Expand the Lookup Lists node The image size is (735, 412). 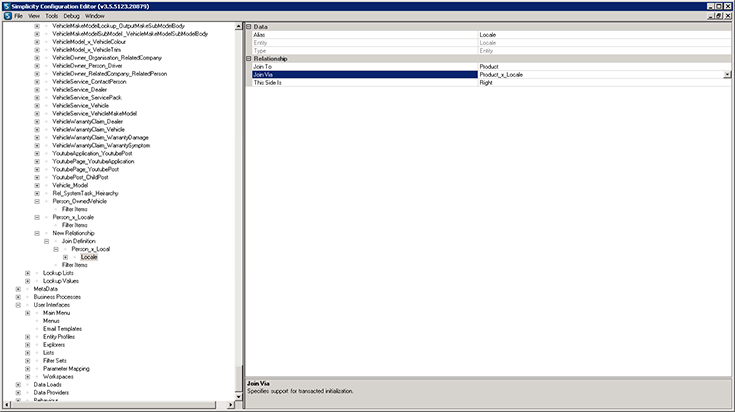pyautogui.click(x=28, y=273)
